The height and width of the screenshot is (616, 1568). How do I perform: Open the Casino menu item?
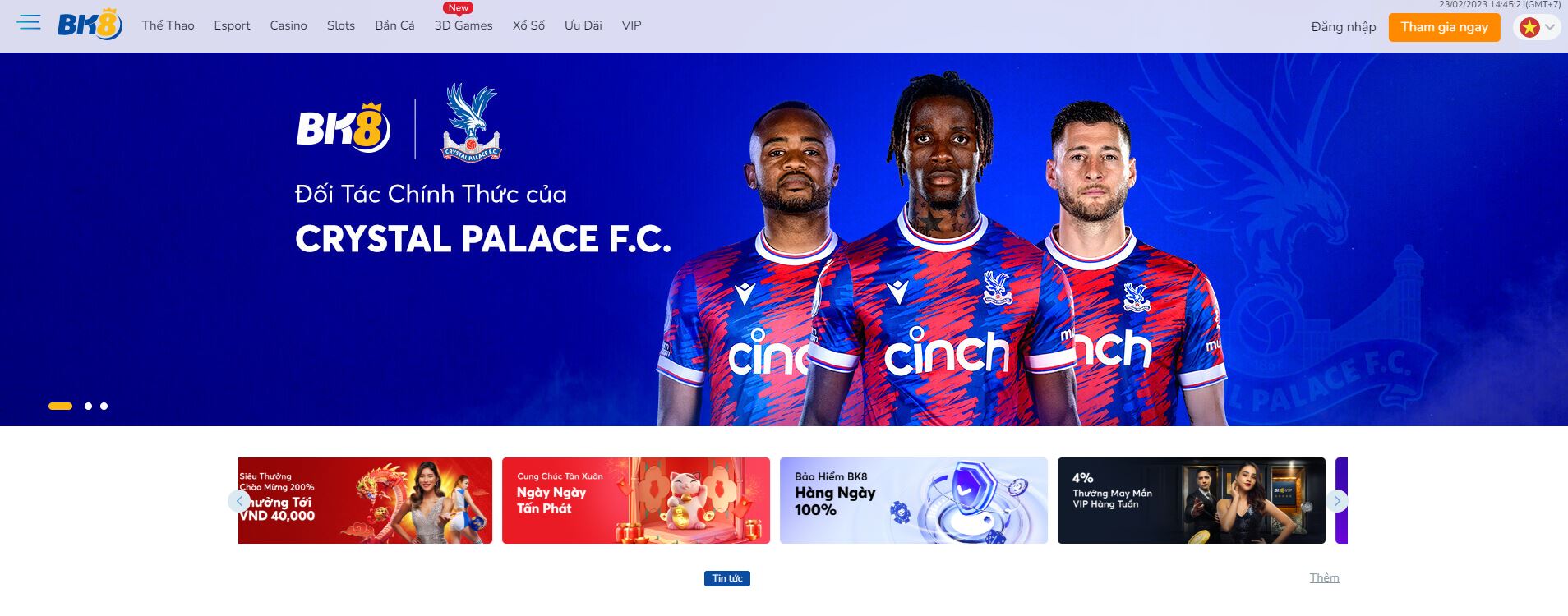coord(288,25)
